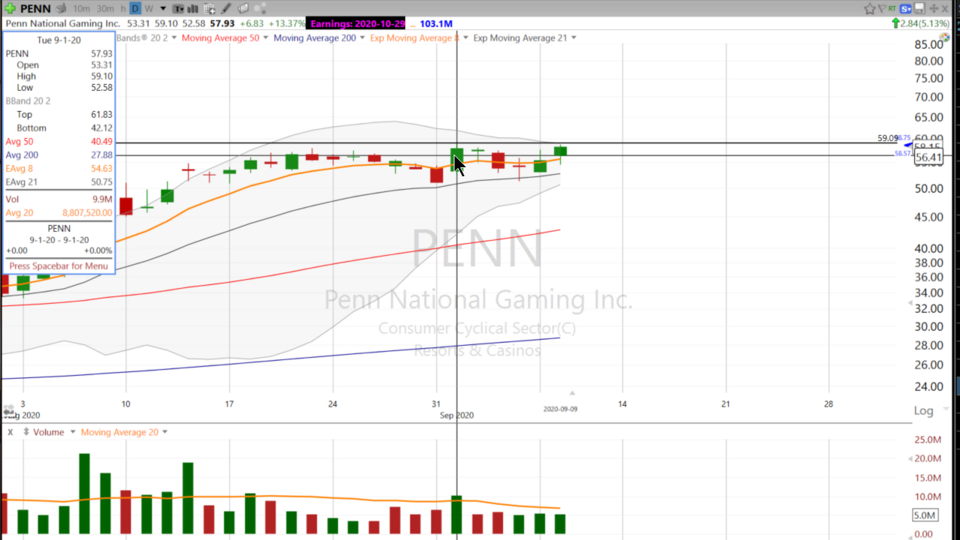Click the note tag icon in toolbar
This screenshot has height=540, width=960.
243,8
